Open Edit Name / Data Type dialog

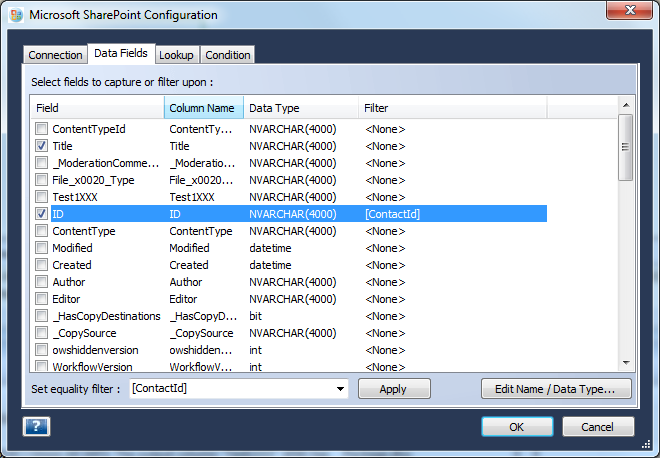(x=556, y=389)
